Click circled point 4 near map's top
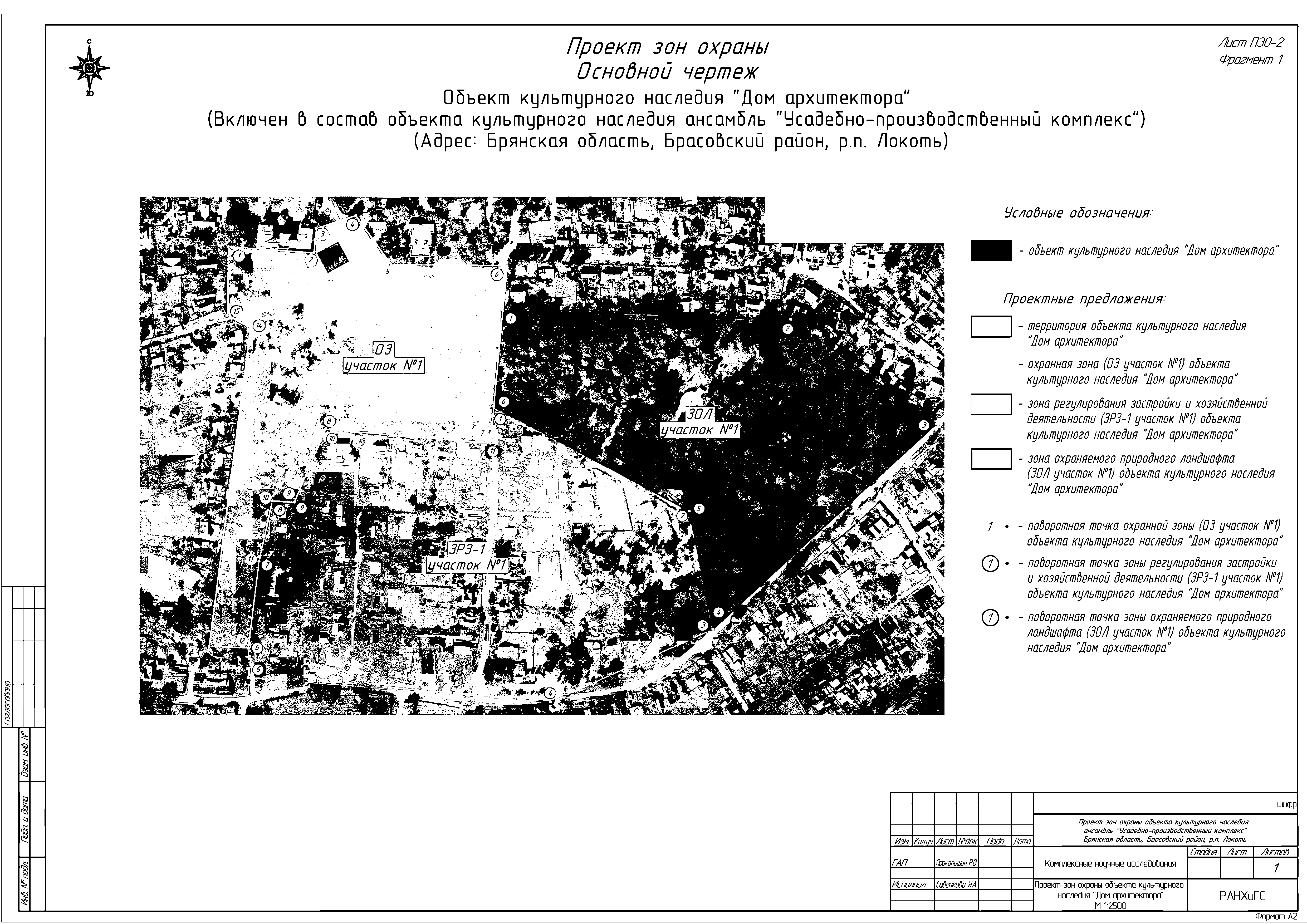This screenshot has height=924, width=1307. (x=352, y=225)
